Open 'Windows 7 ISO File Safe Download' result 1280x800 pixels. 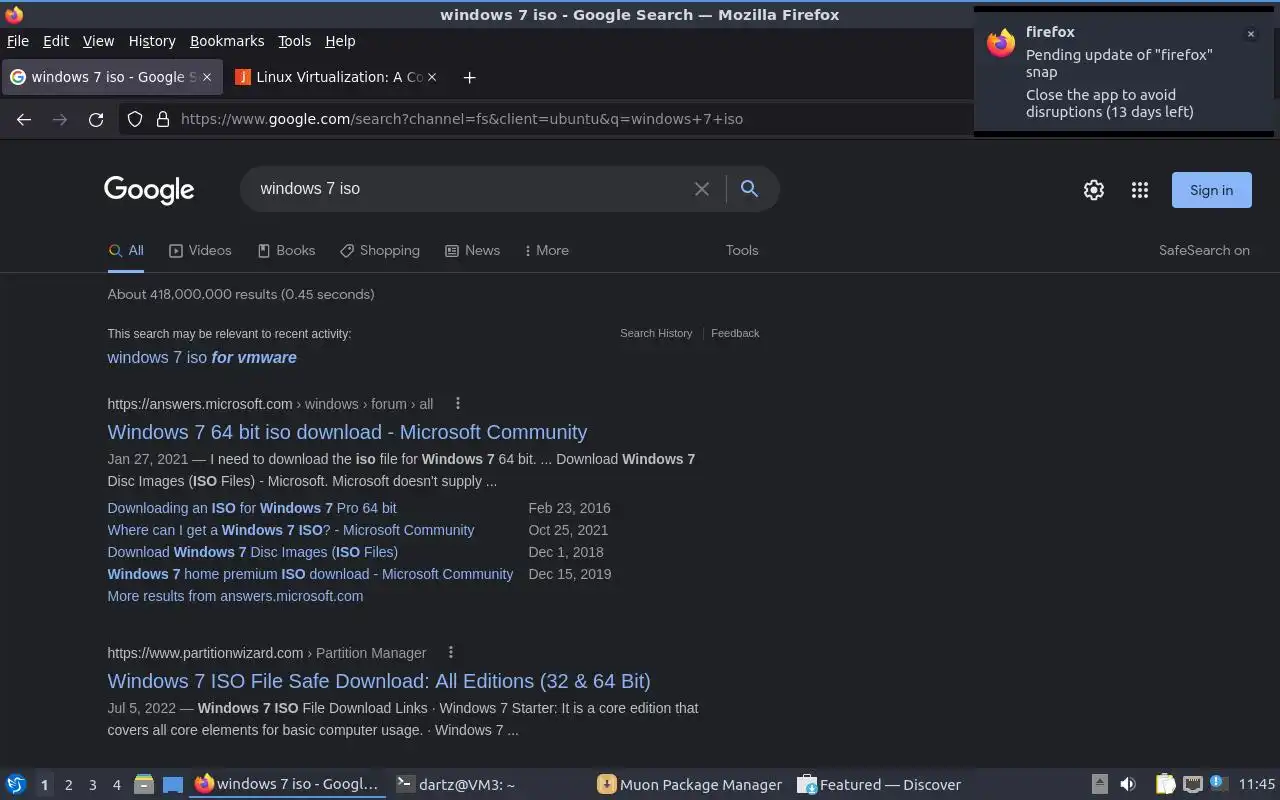point(379,681)
